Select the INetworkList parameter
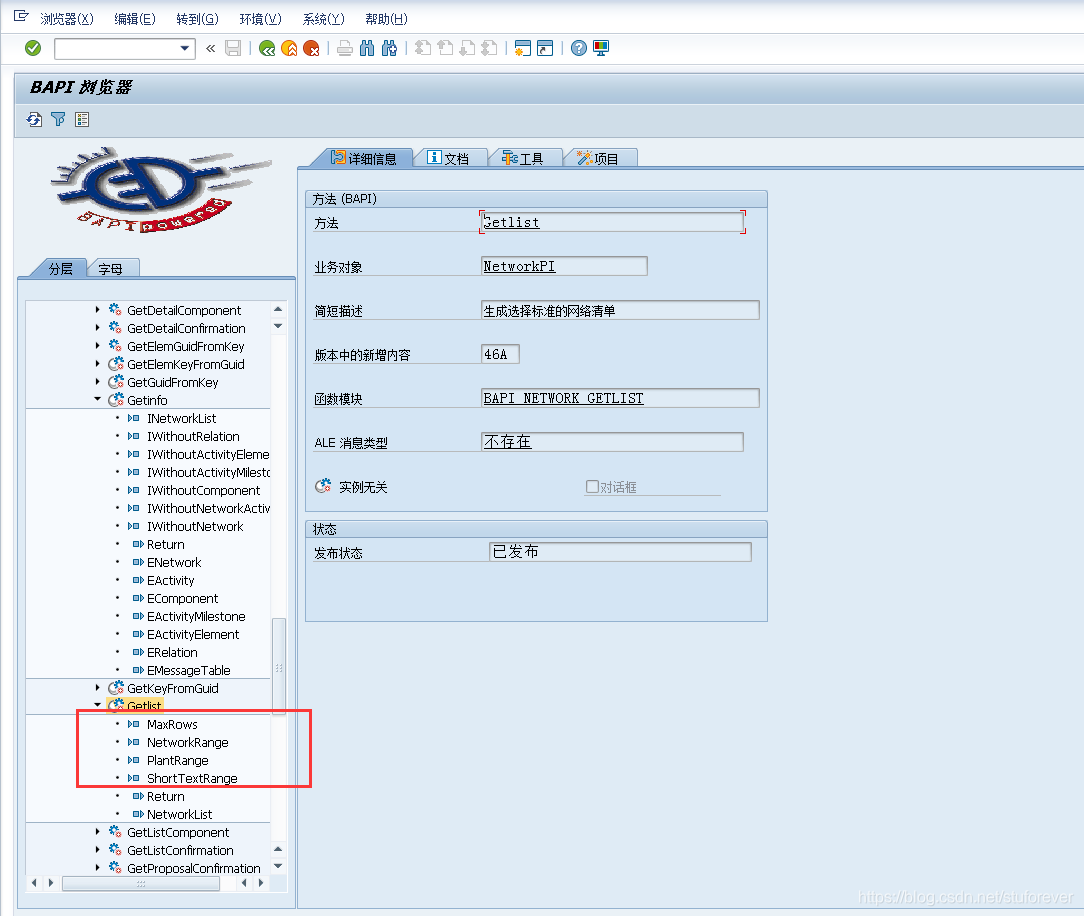 181,418
